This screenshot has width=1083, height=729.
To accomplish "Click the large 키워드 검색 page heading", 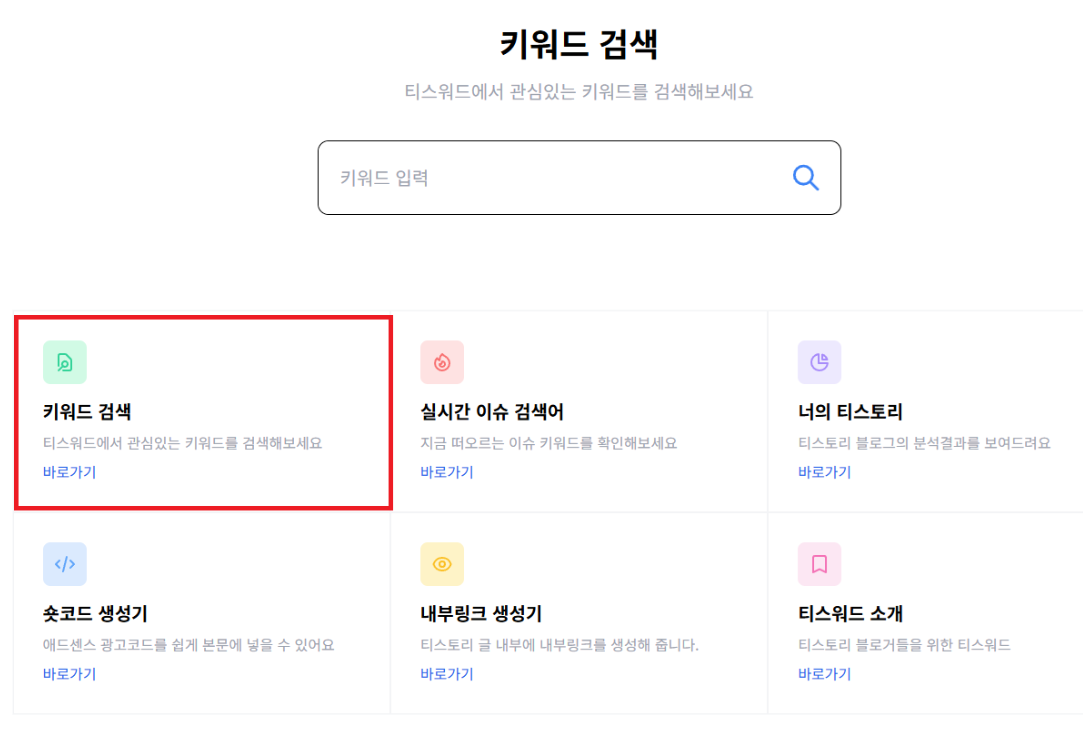I will pos(579,45).
